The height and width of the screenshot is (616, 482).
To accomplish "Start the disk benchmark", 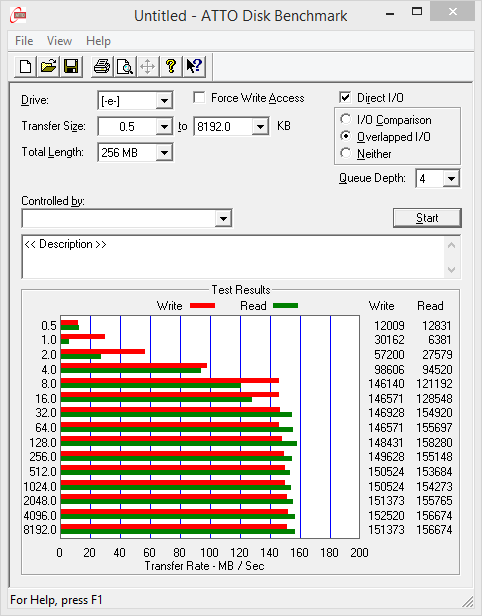I will point(427,218).
